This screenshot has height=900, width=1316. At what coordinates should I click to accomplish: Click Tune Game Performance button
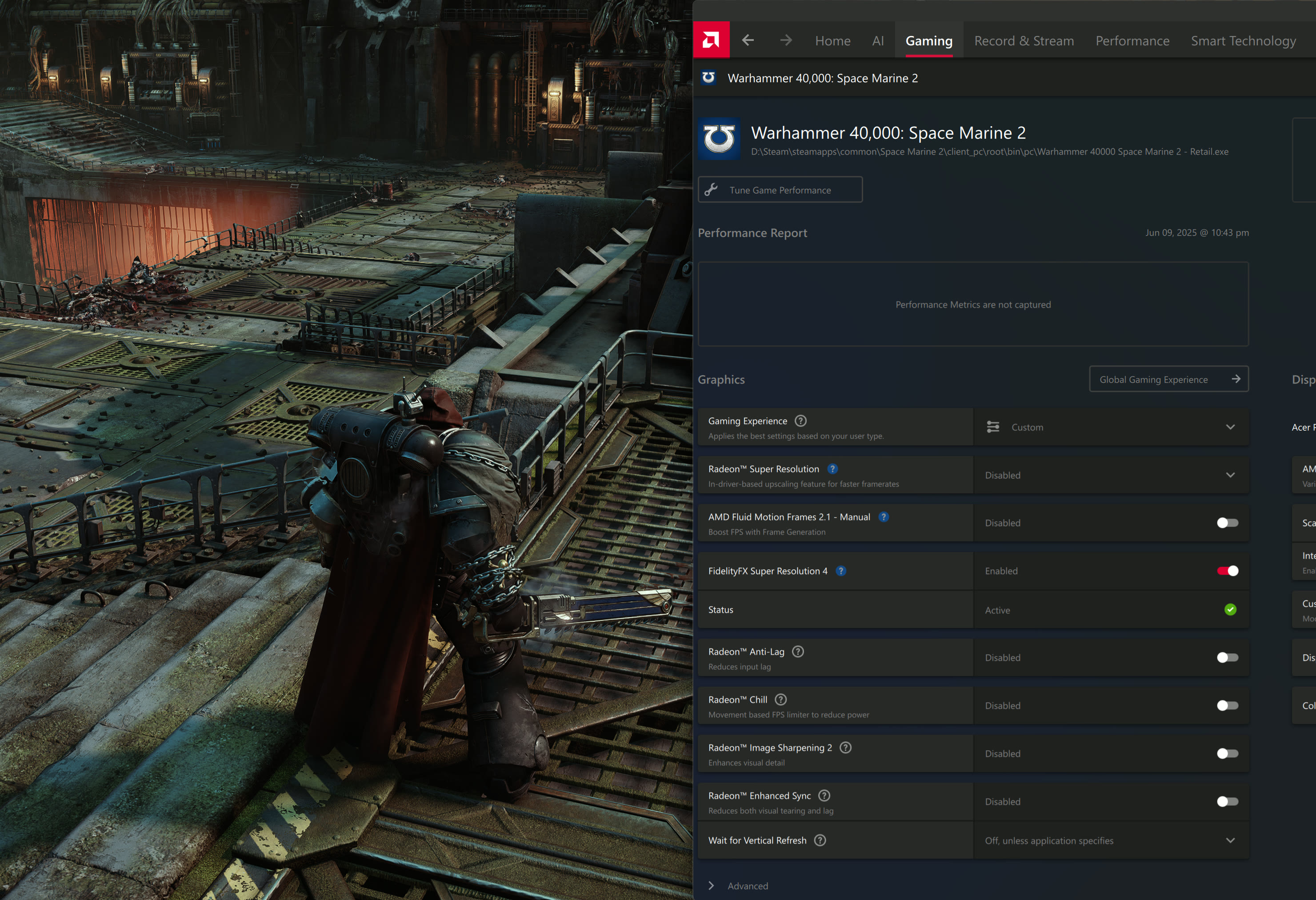[780, 190]
